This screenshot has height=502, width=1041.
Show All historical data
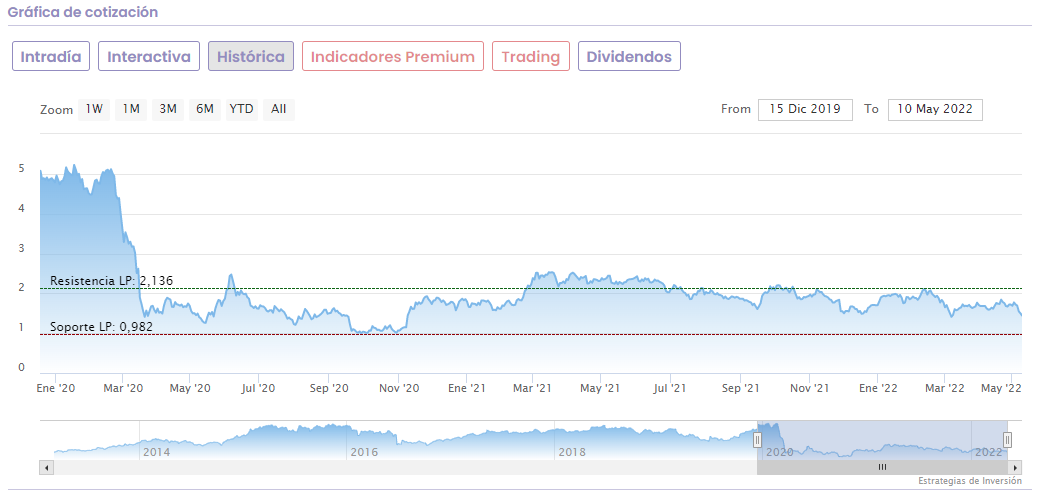(x=278, y=109)
